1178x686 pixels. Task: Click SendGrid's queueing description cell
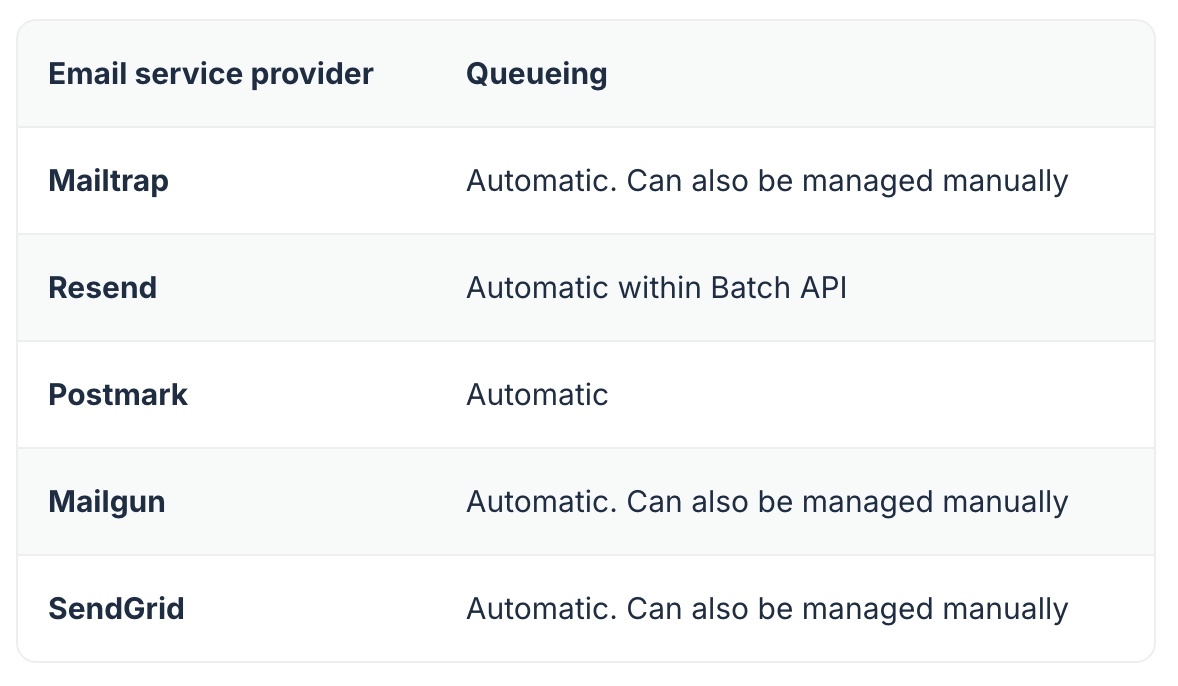pos(767,609)
